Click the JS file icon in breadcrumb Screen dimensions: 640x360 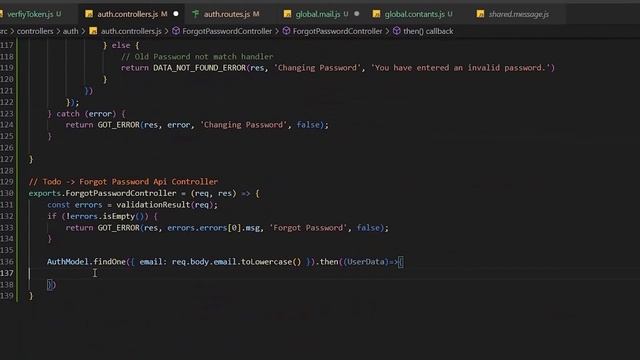click(x=93, y=31)
